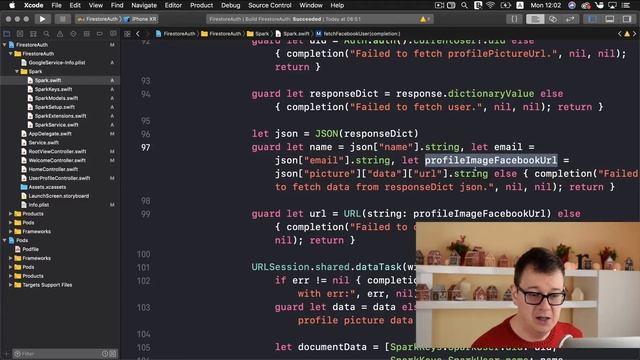Collapse the Pods project
The width and height of the screenshot is (640, 360).
coord(5,240)
